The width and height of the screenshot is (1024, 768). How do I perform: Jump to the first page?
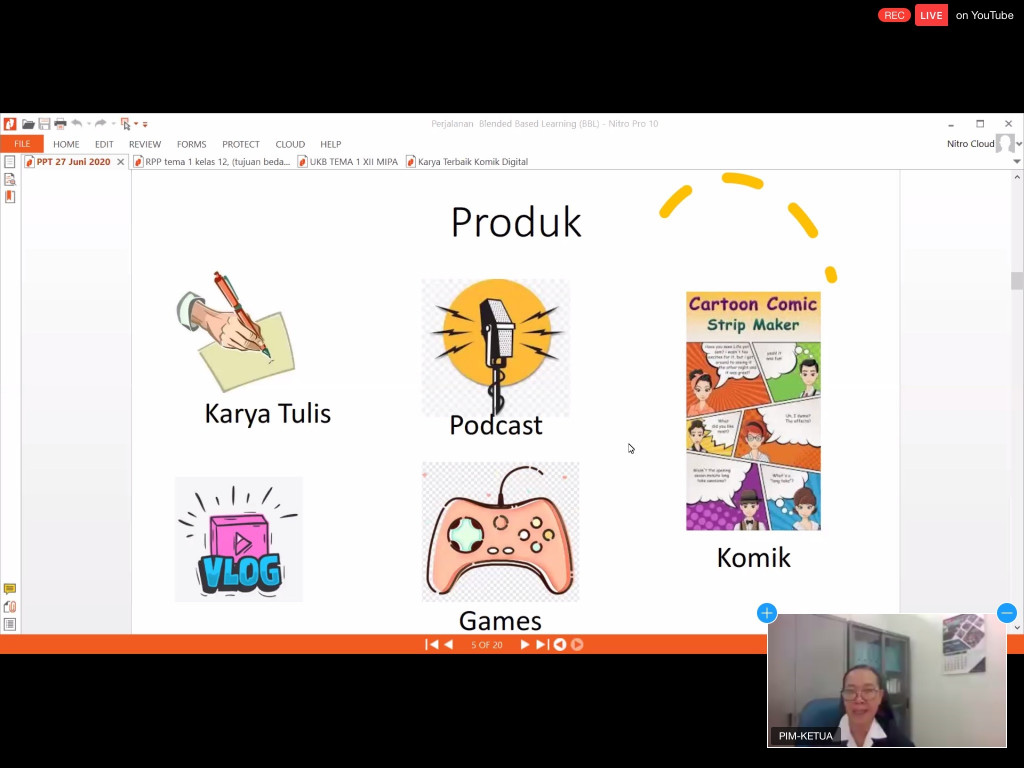(x=431, y=645)
